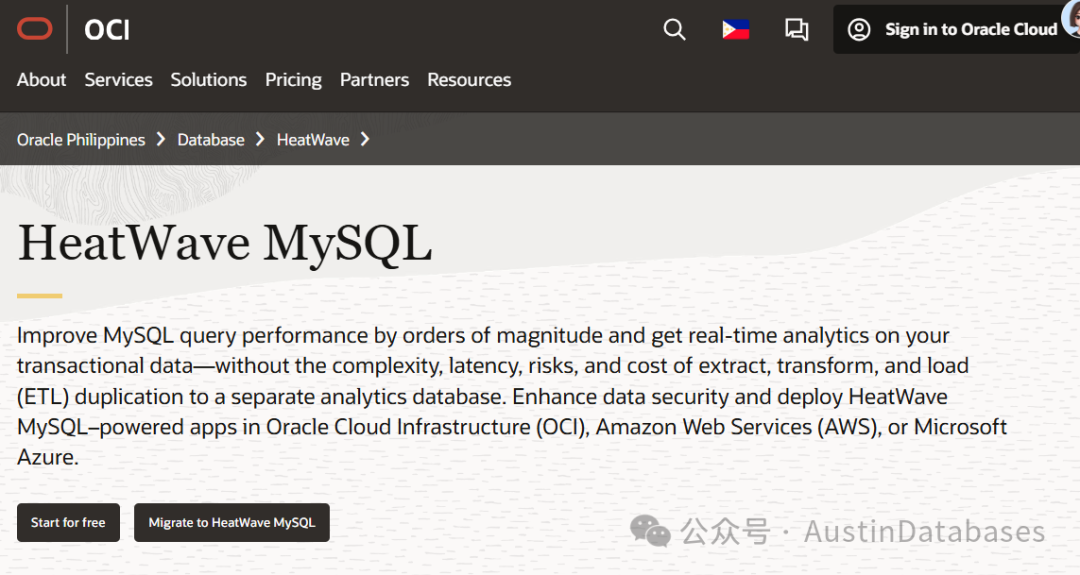This screenshot has height=575, width=1080.
Task: Go to Oracle Philippines breadcrumb
Action: click(81, 140)
